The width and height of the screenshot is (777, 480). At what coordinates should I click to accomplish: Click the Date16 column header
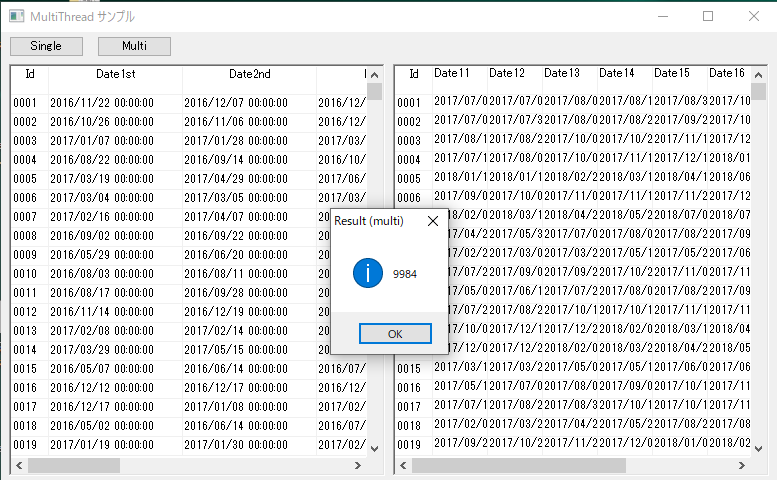tap(726, 73)
